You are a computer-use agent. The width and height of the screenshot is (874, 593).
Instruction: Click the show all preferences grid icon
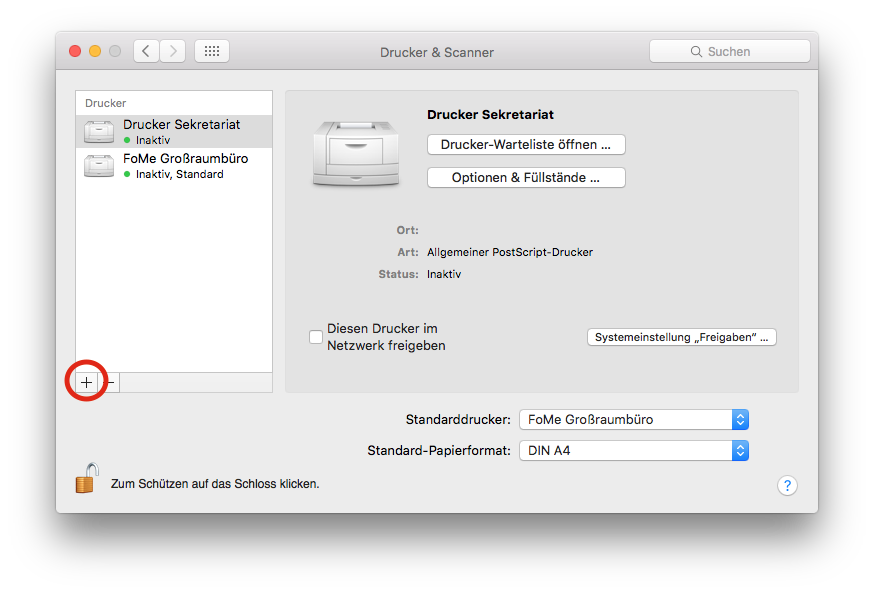(x=212, y=51)
